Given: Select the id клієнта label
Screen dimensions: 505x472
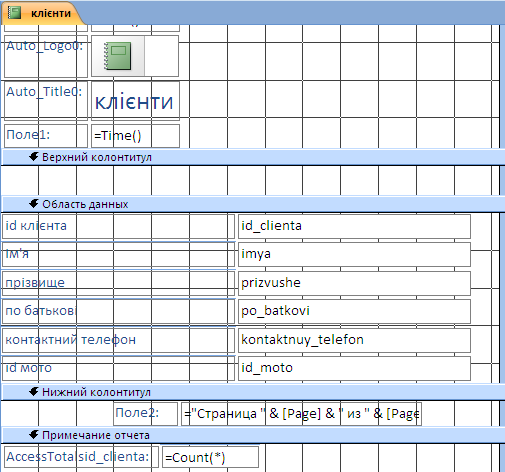Looking at the screenshot, I should point(118,226).
